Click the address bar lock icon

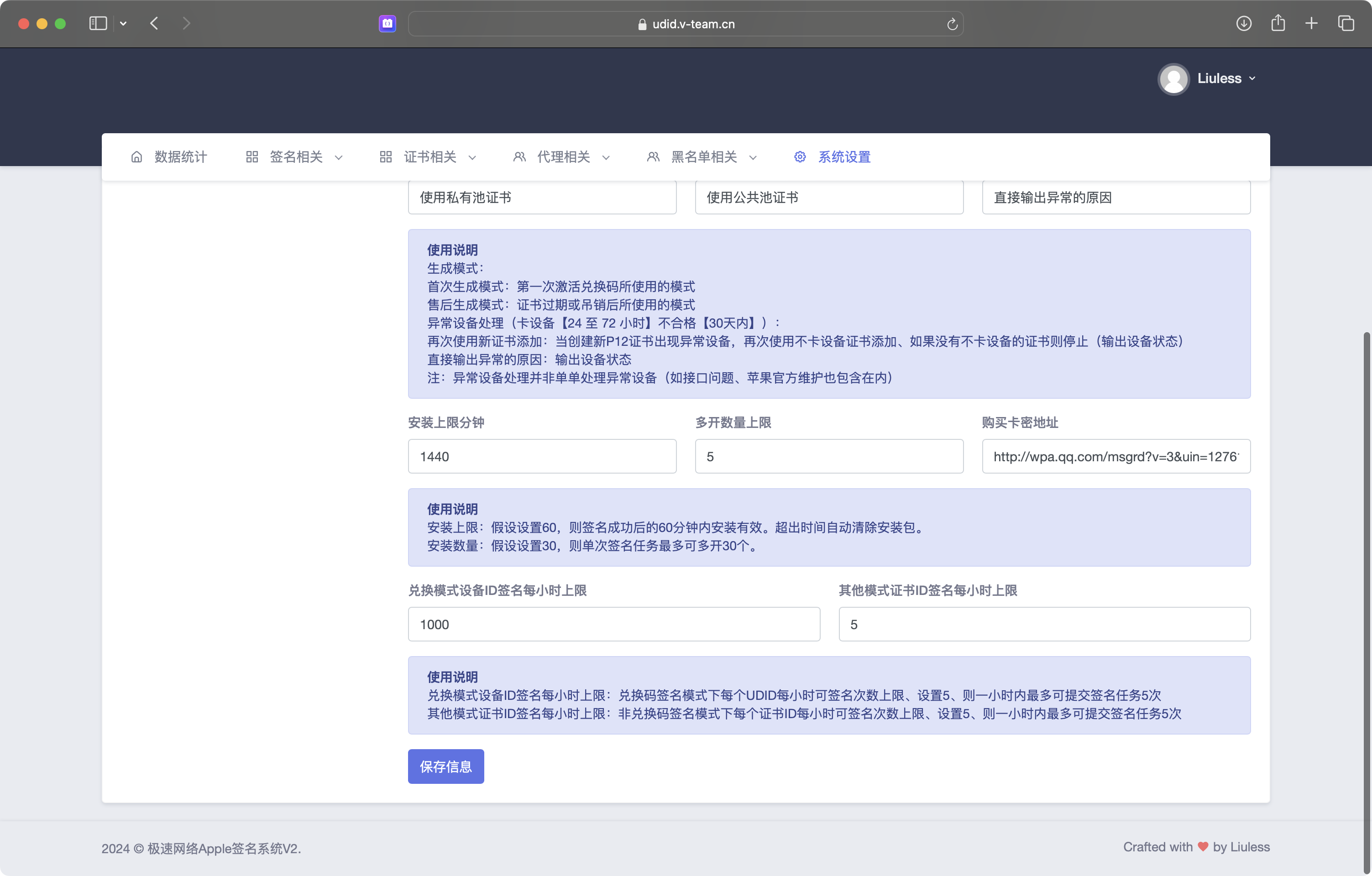coord(642,24)
